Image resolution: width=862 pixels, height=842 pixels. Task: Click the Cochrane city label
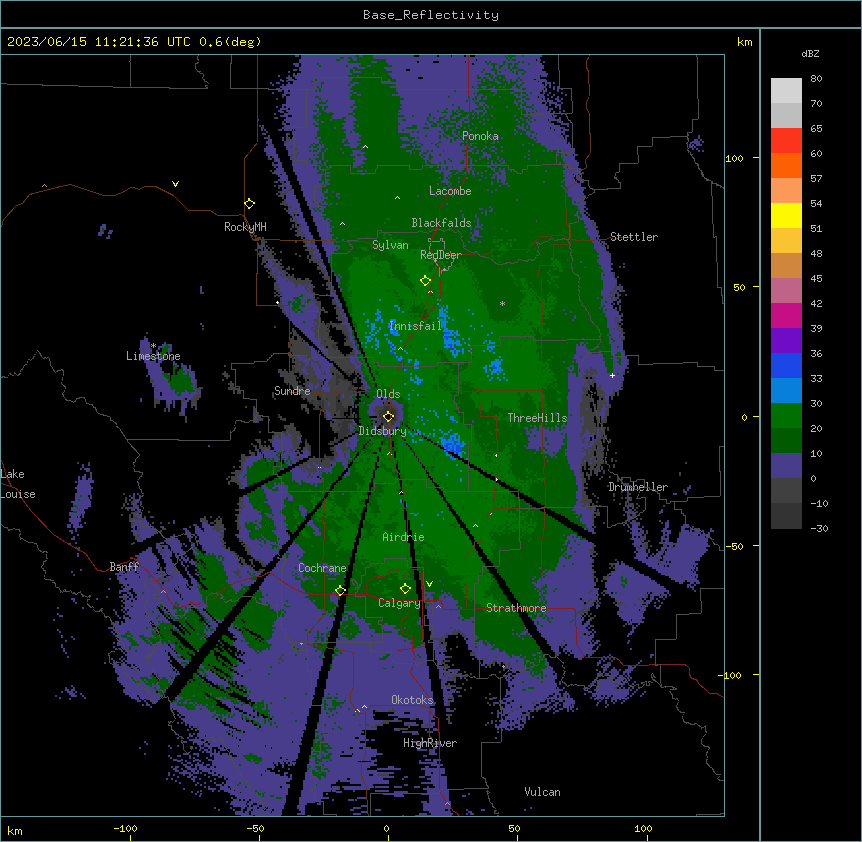(x=322, y=568)
